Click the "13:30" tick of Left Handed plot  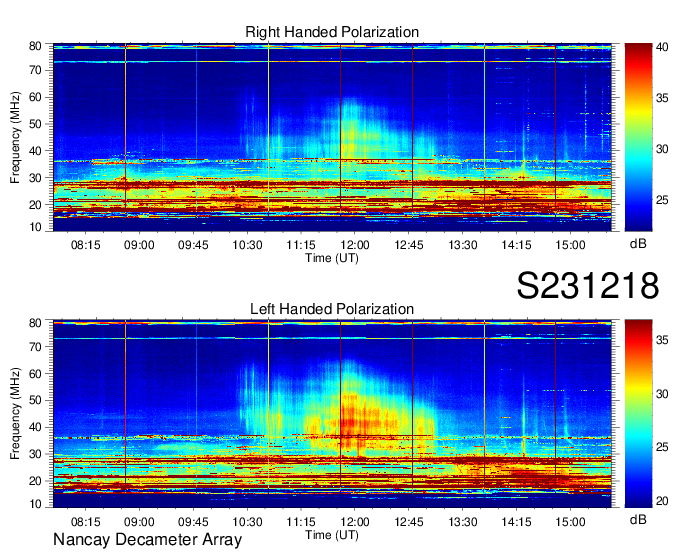point(463,522)
